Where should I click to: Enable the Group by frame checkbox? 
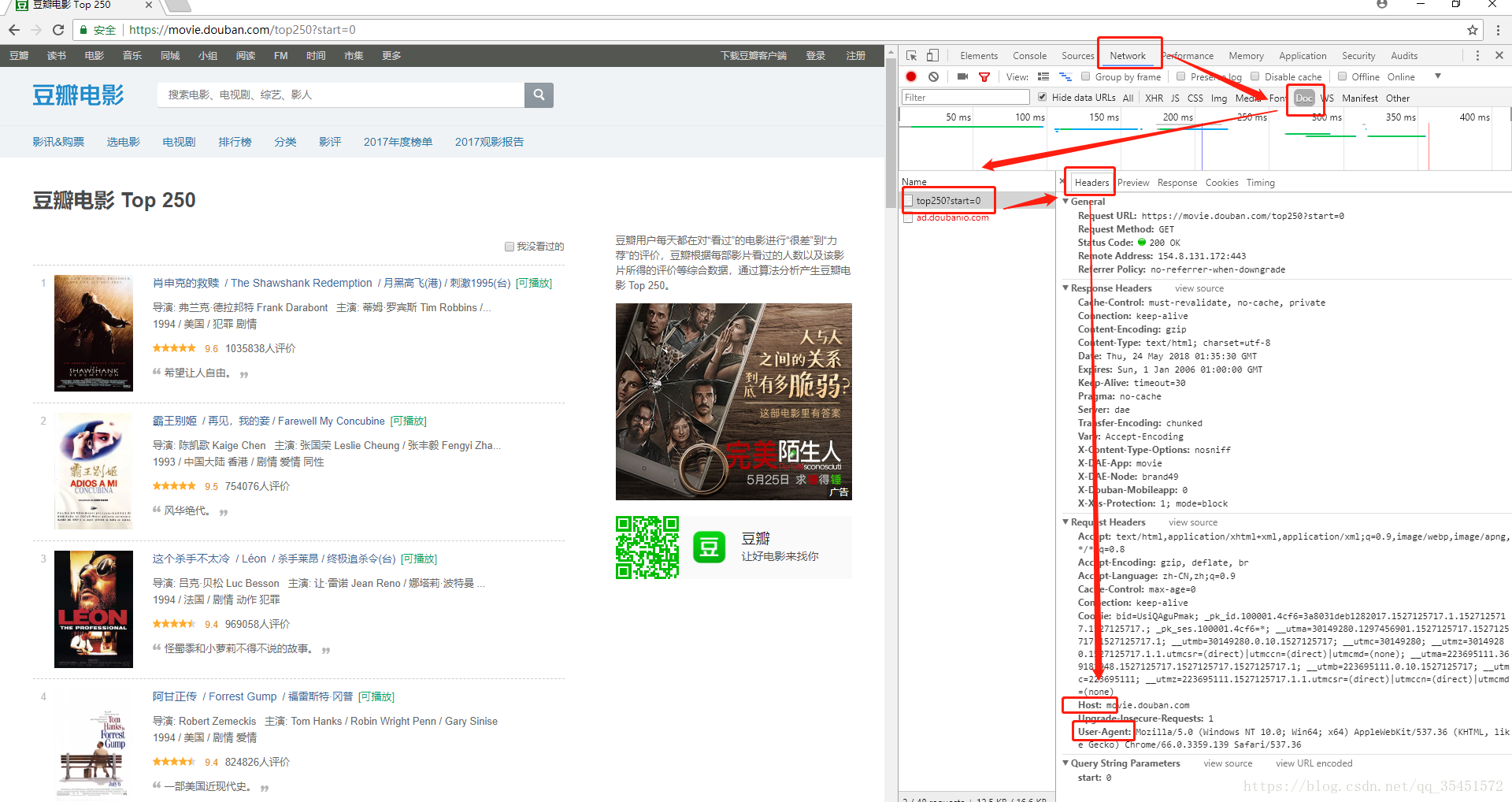(1086, 76)
